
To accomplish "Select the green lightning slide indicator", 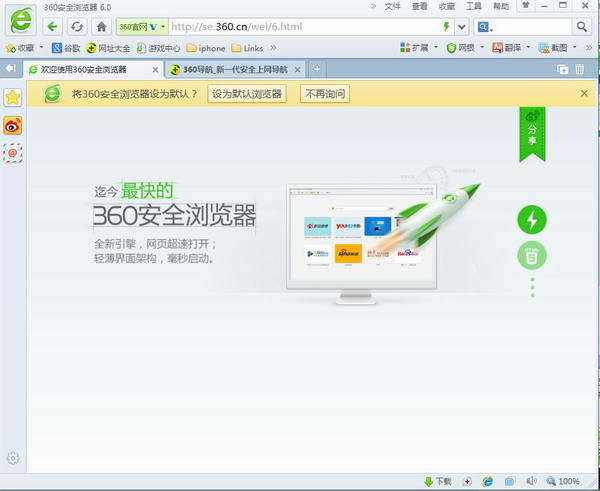I will (532, 220).
